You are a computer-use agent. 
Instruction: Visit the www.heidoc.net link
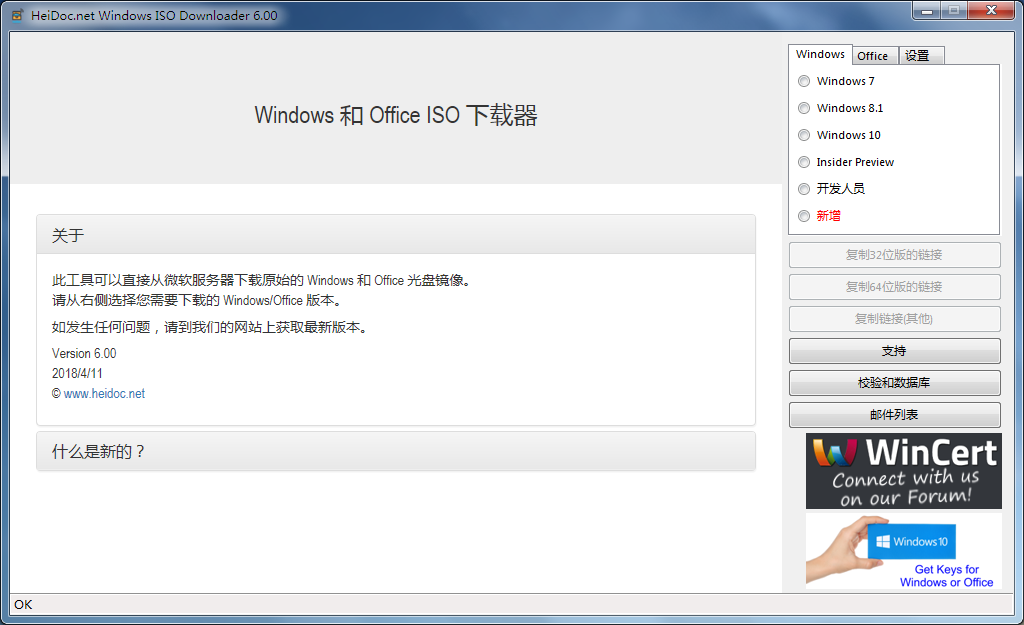pos(104,393)
